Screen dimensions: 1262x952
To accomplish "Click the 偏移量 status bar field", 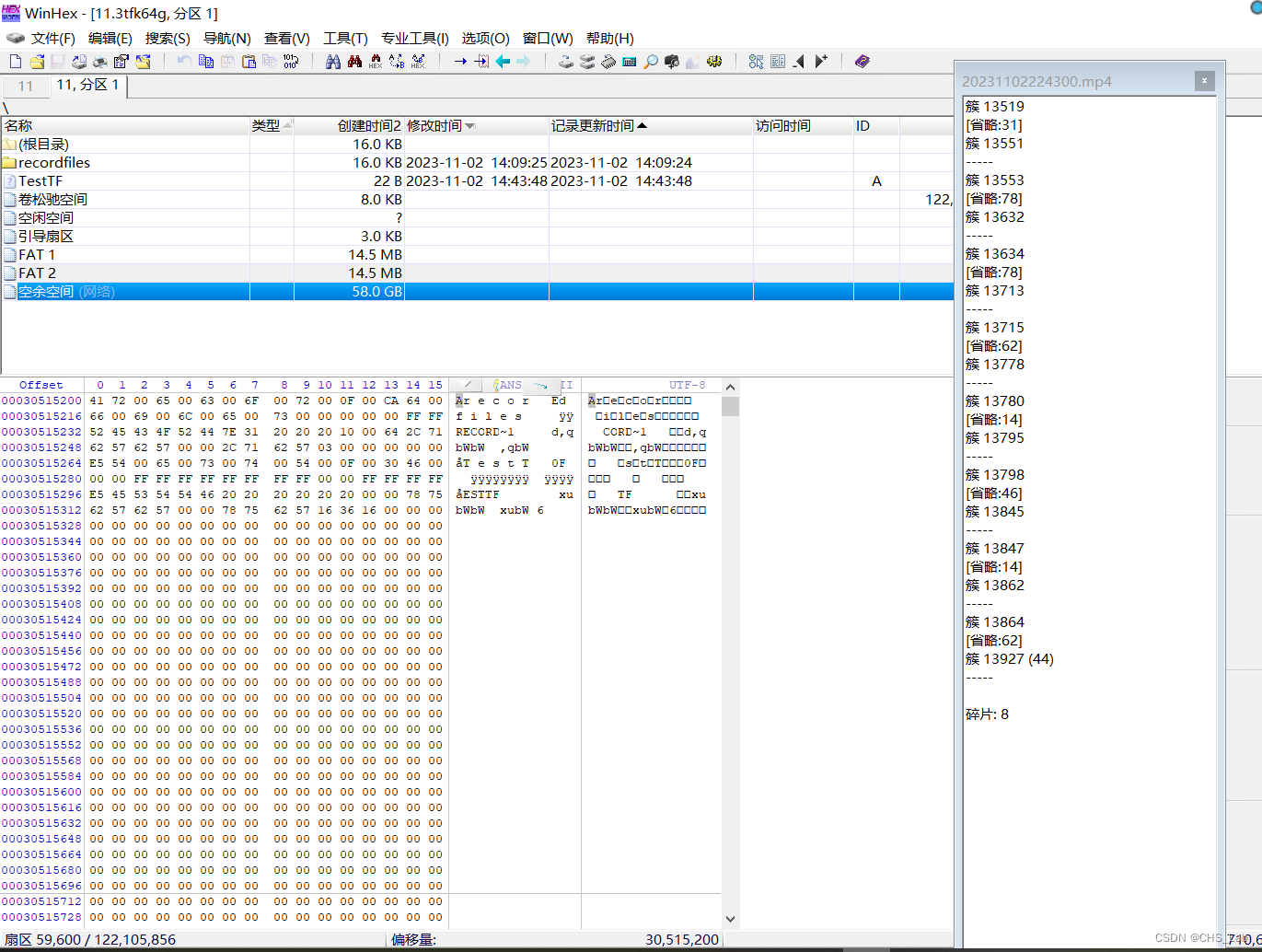I will click(x=555, y=940).
